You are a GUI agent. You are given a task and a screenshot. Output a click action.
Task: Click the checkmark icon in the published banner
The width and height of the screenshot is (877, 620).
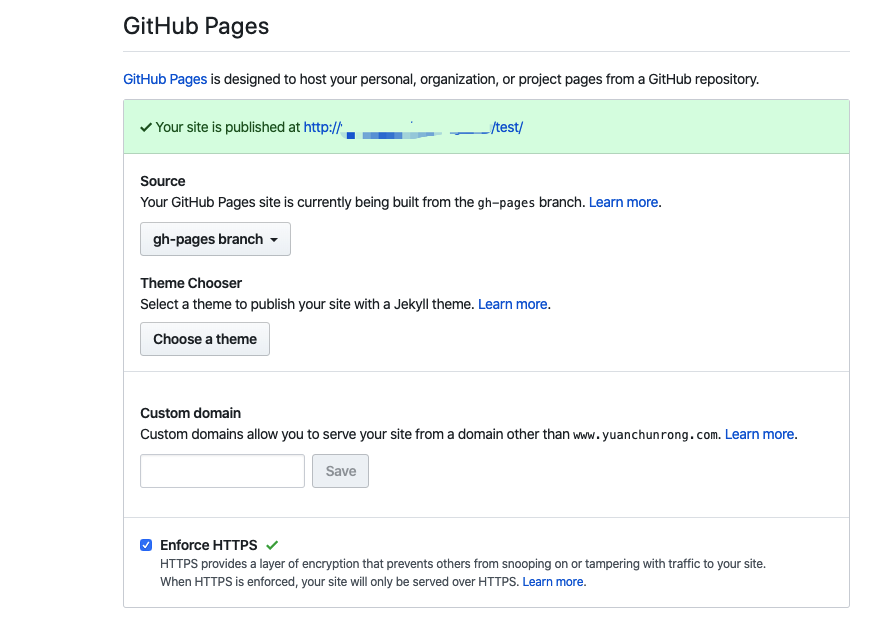[x=146, y=127]
